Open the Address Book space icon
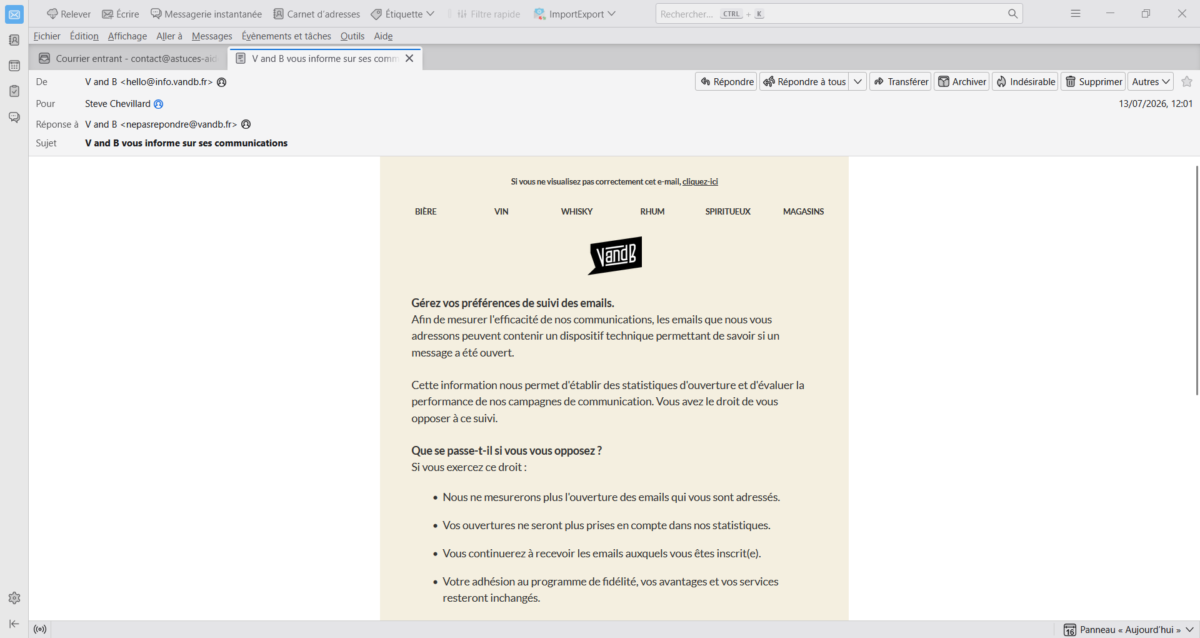 coord(14,40)
